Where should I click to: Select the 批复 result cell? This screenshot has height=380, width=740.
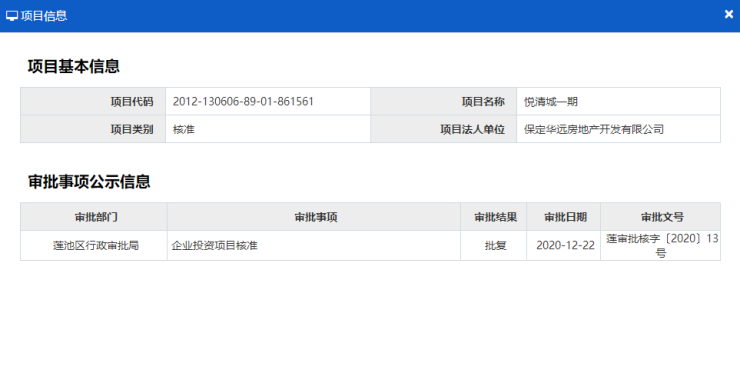495,245
